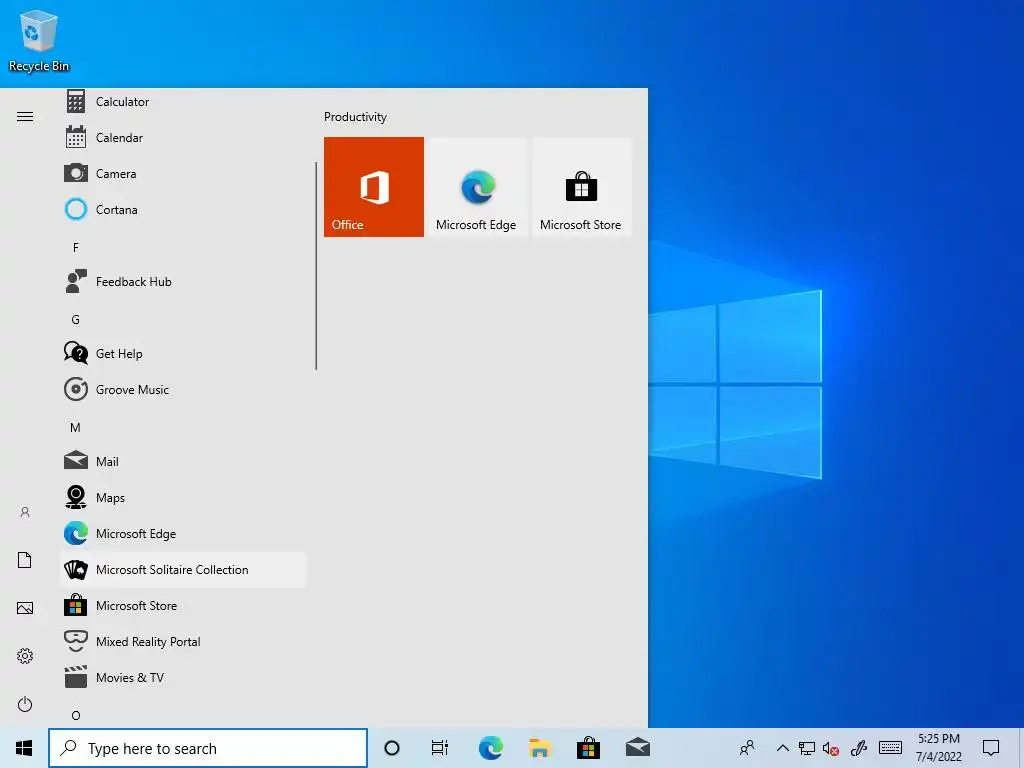Image resolution: width=1024 pixels, height=768 pixels.
Task: Launch the Camera app
Action: point(184,174)
